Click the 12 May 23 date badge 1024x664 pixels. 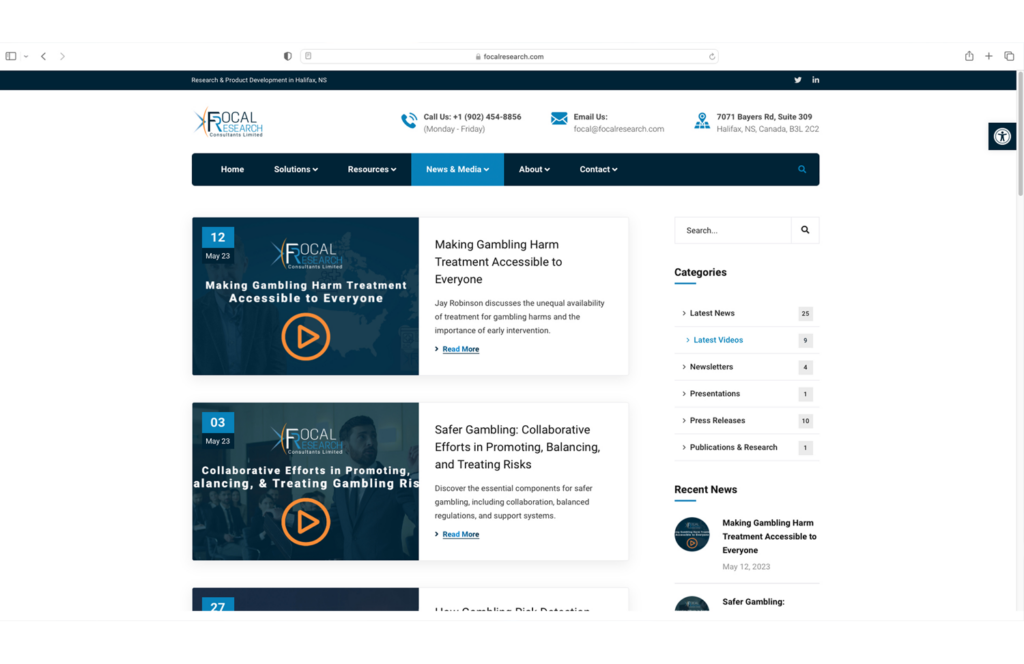pyautogui.click(x=217, y=245)
